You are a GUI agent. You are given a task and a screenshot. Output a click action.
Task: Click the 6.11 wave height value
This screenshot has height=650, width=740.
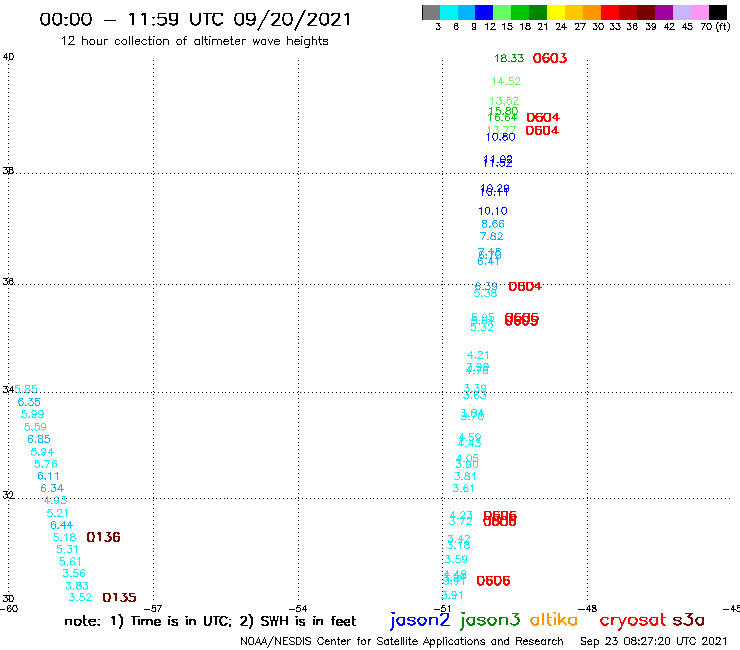[48, 476]
